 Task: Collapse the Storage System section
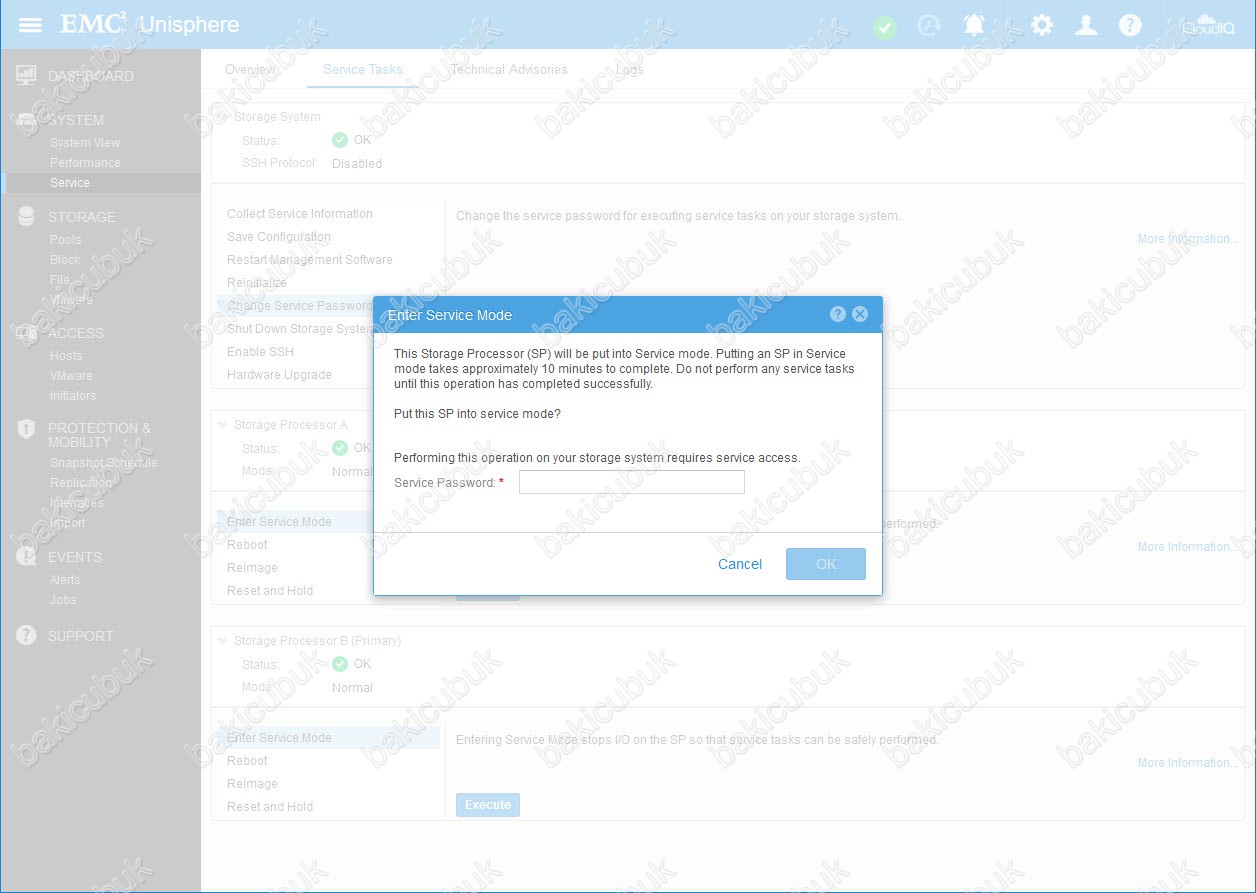[x=223, y=117]
